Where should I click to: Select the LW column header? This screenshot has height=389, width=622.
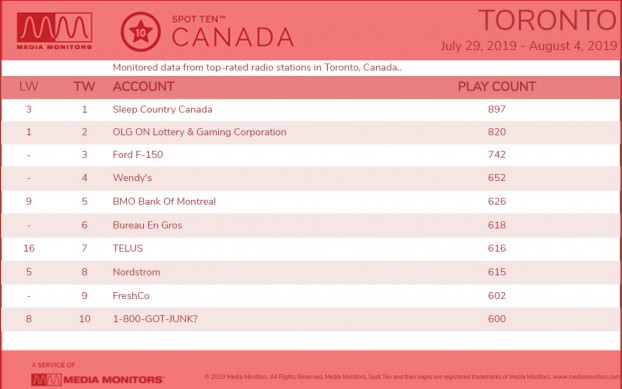click(x=29, y=86)
